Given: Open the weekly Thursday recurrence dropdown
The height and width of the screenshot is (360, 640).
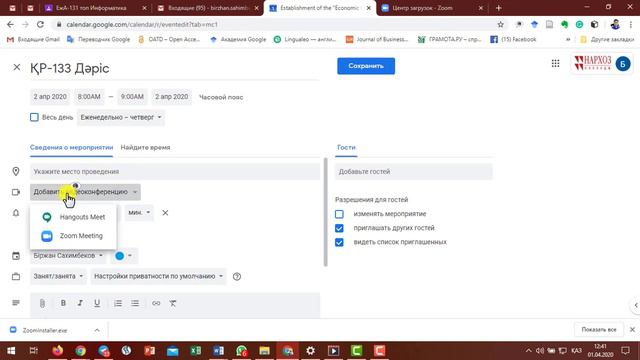Looking at the screenshot, I should (121, 118).
